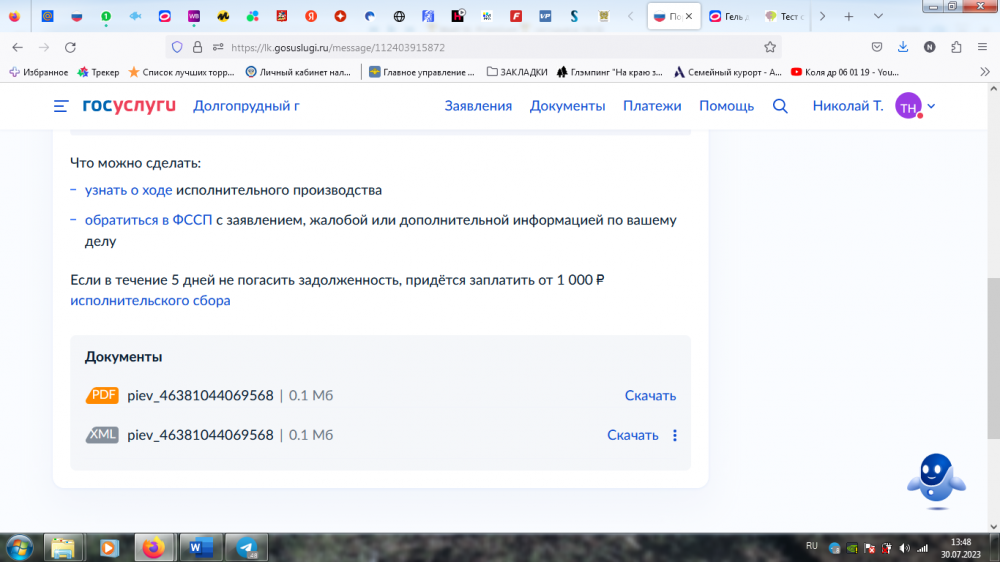Bookmark this page with star icon
This screenshot has height=562, width=1000.
(x=770, y=47)
